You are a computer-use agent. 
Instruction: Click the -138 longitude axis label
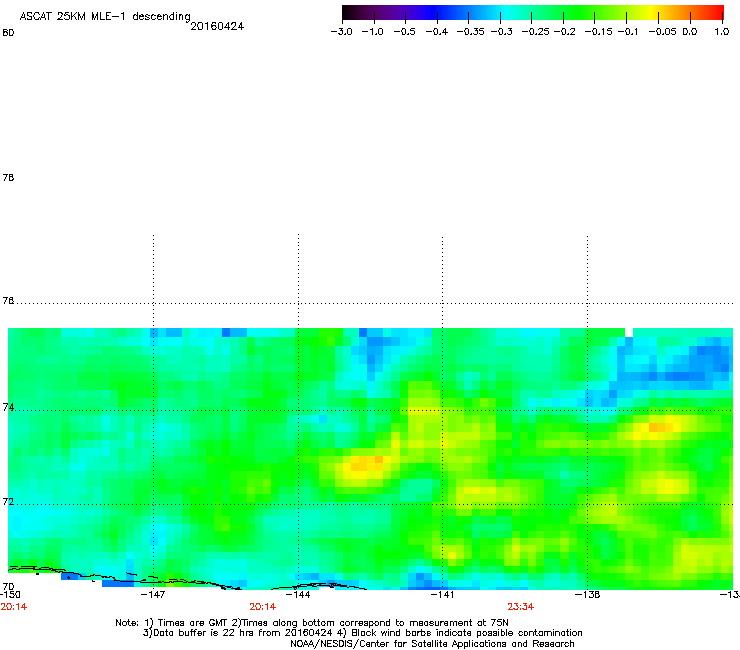[588, 594]
